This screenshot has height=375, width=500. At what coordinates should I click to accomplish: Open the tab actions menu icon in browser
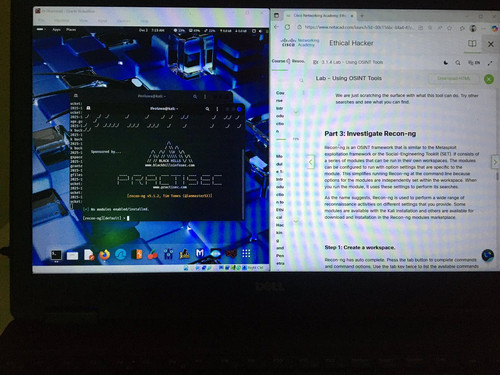pos(276,15)
